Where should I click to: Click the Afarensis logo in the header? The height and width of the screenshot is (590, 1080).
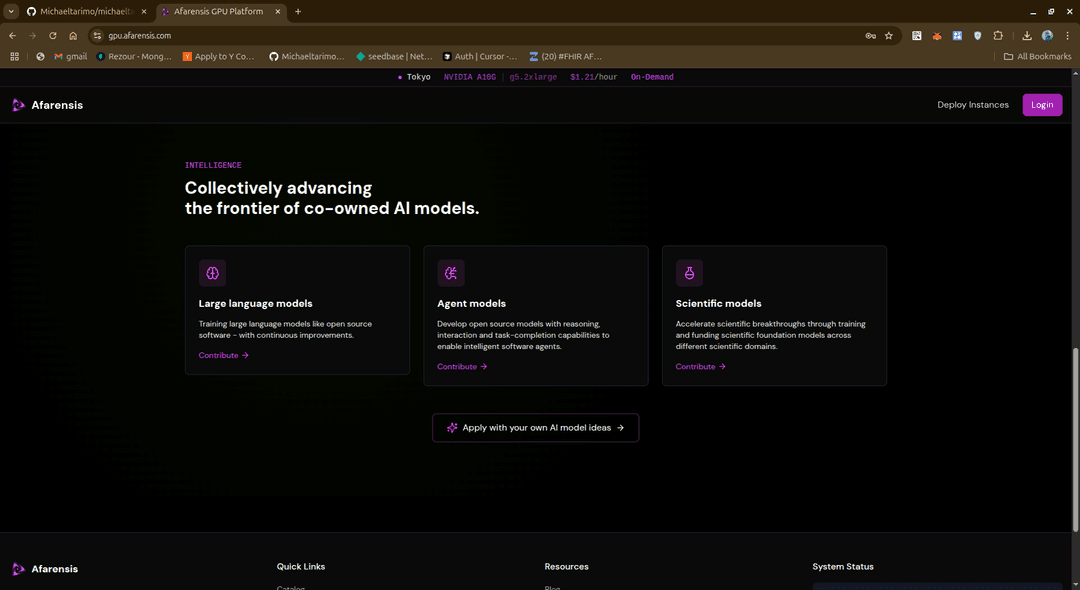pyautogui.click(x=47, y=105)
